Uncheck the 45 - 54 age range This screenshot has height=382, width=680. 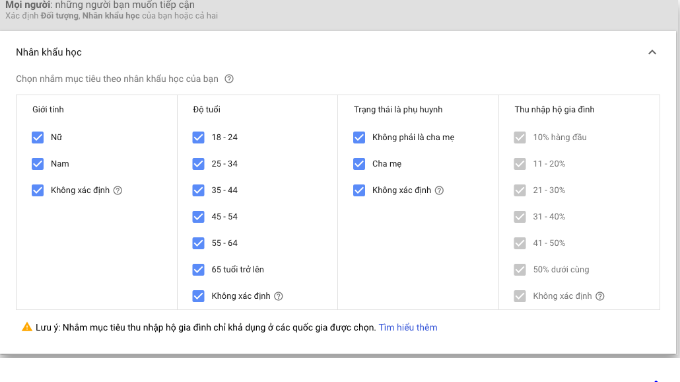(198, 217)
